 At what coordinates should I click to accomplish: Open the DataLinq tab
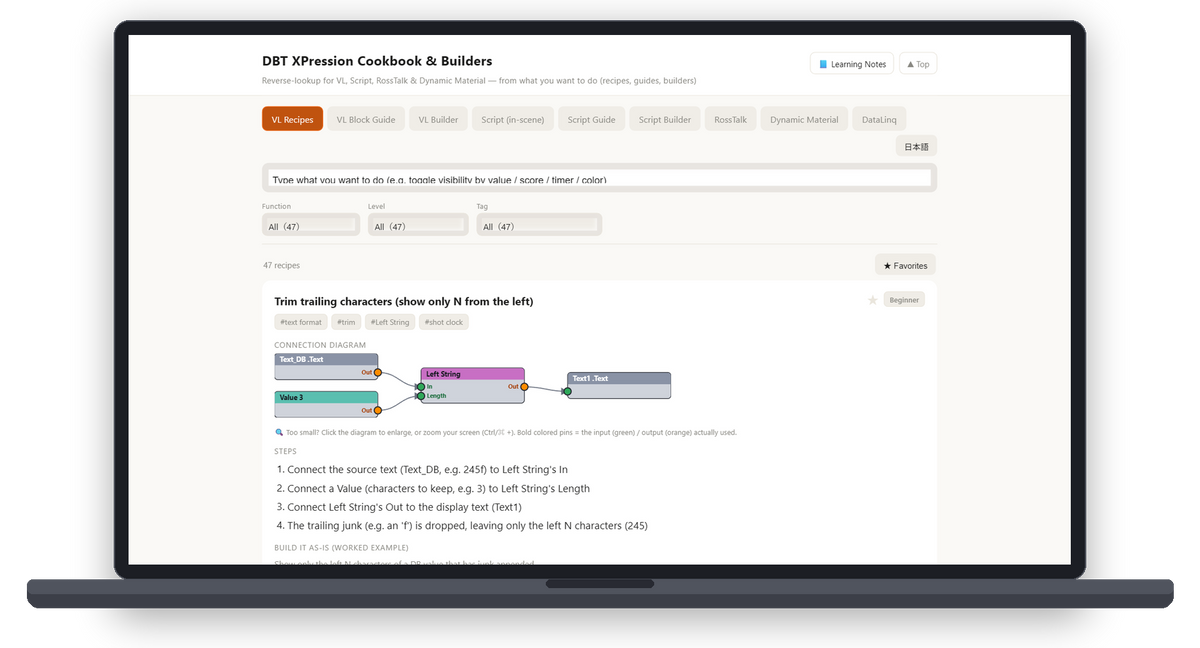[x=880, y=119]
